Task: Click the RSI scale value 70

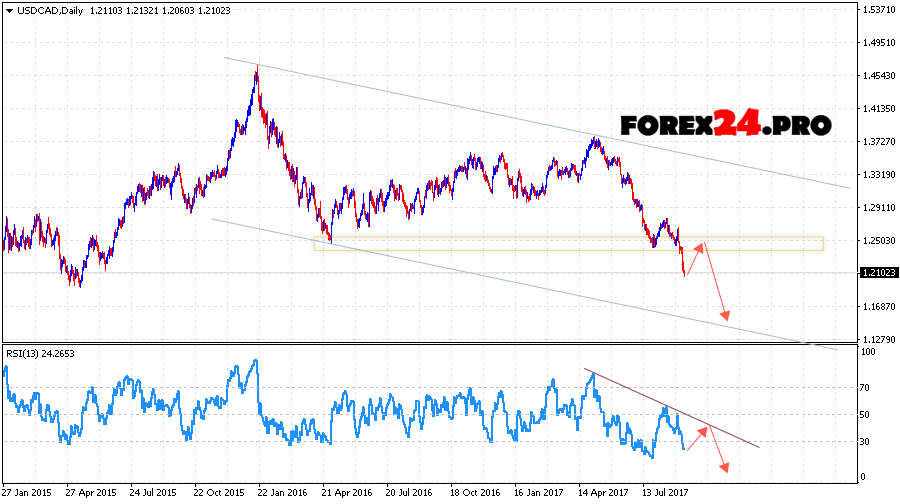Action: click(x=867, y=387)
